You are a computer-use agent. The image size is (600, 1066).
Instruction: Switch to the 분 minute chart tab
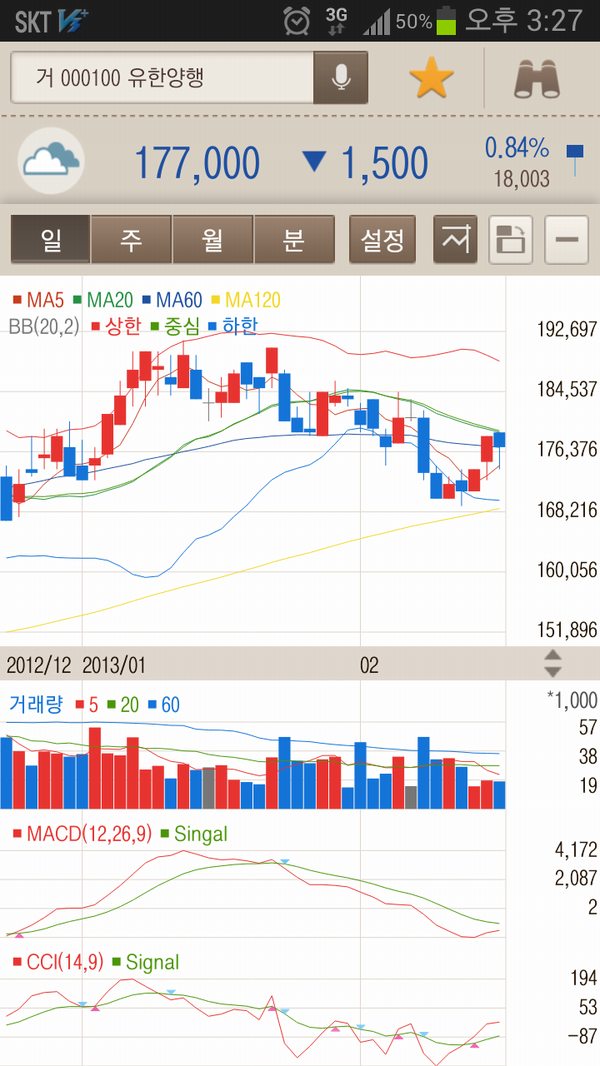coord(294,239)
